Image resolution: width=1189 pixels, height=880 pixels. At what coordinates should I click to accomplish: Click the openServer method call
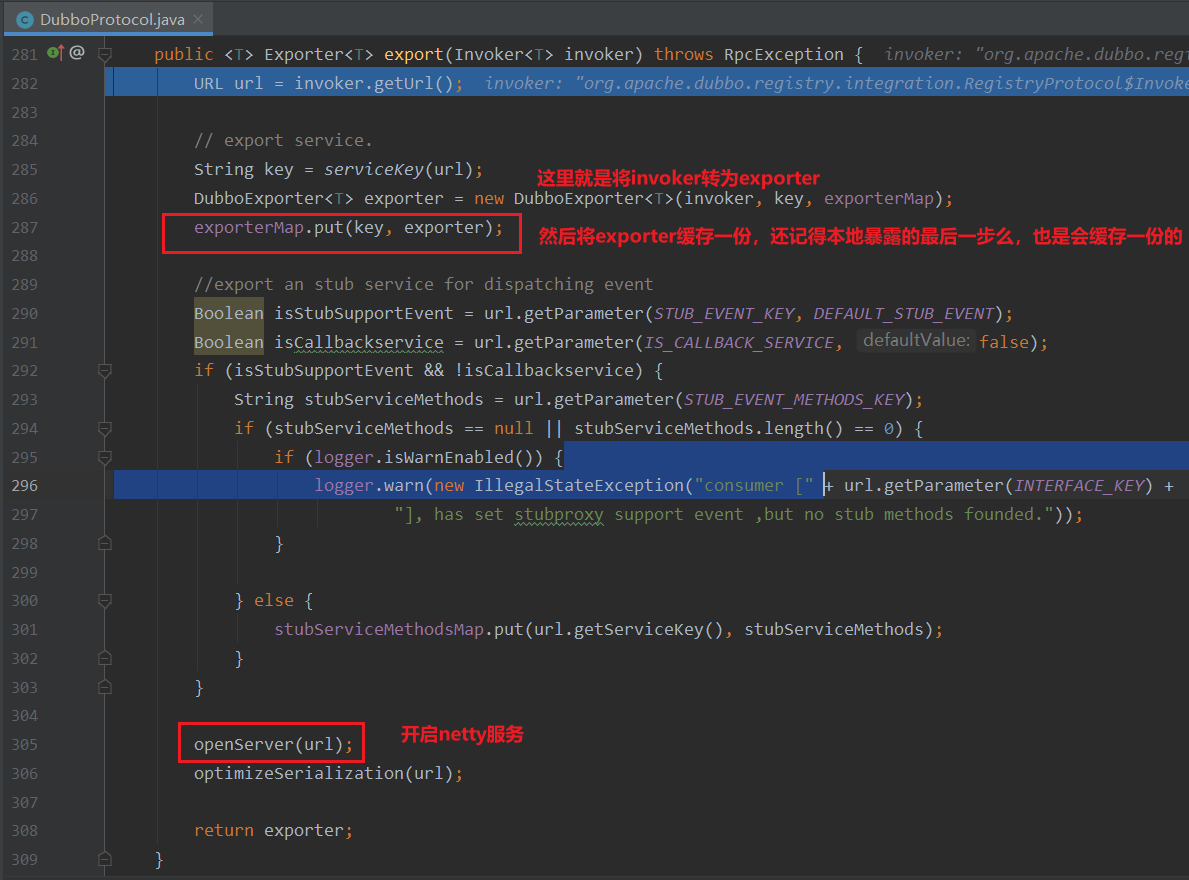coord(243,745)
